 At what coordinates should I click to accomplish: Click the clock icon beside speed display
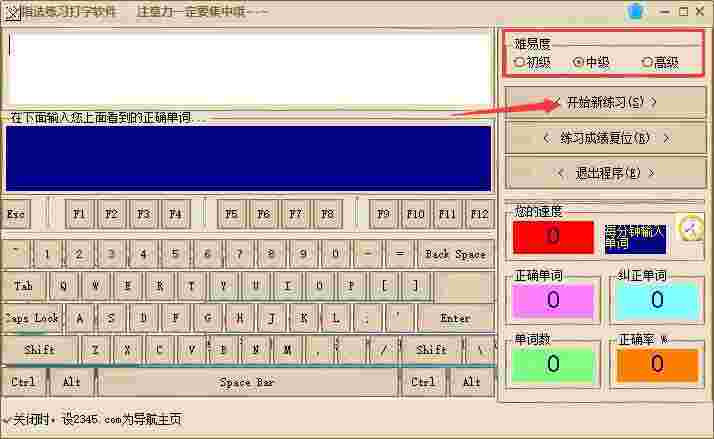pos(690,227)
